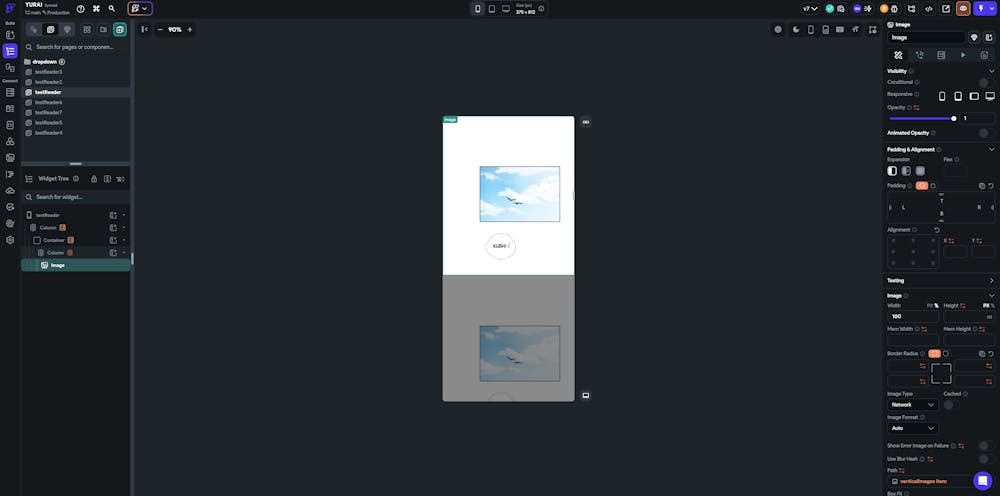1000x496 pixels.
Task: Click the blue support chat bubble
Action: pyautogui.click(x=983, y=481)
